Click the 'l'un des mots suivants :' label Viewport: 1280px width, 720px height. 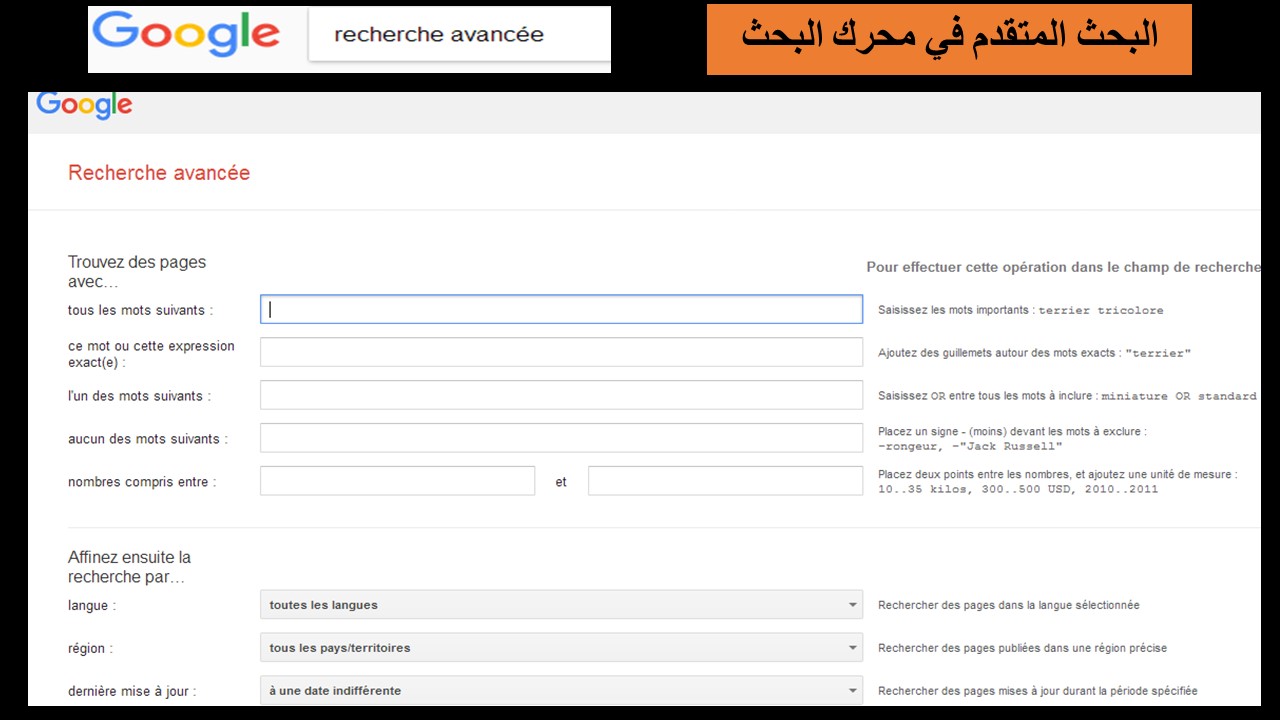(x=139, y=396)
